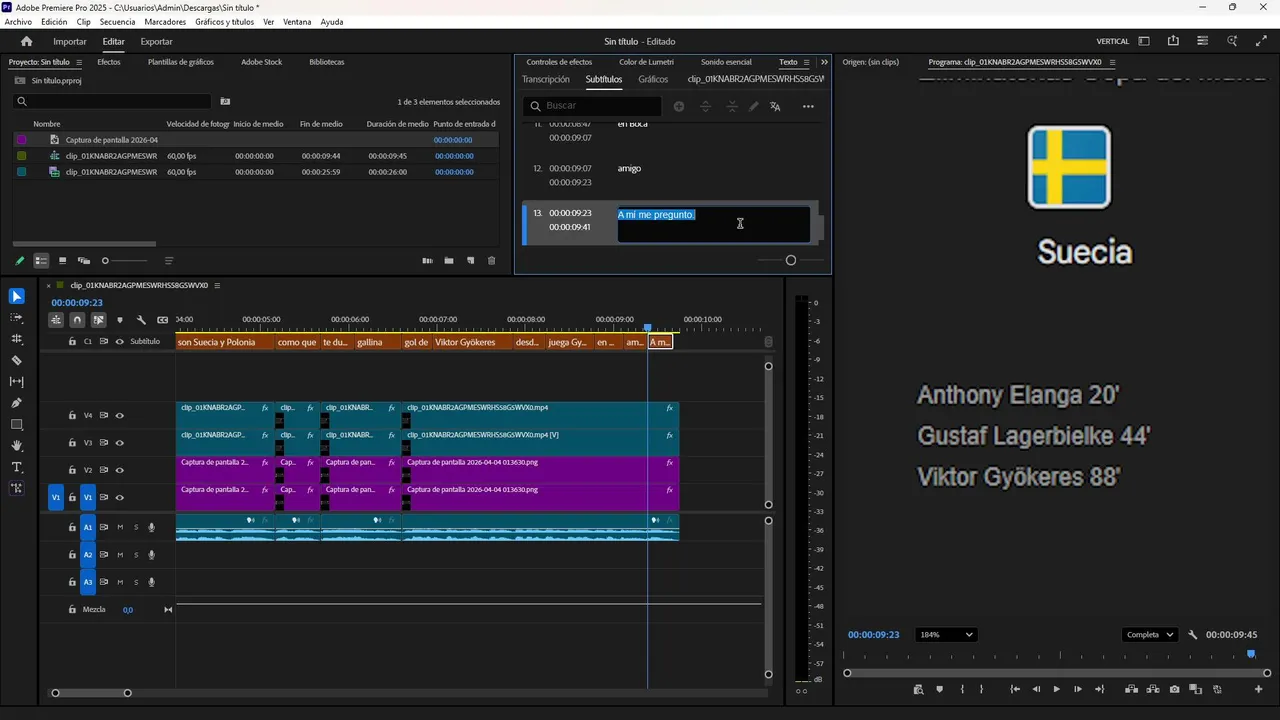Viewport: 1280px width, 720px height.
Task: Select the Hand tool
Action: pyautogui.click(x=17, y=446)
